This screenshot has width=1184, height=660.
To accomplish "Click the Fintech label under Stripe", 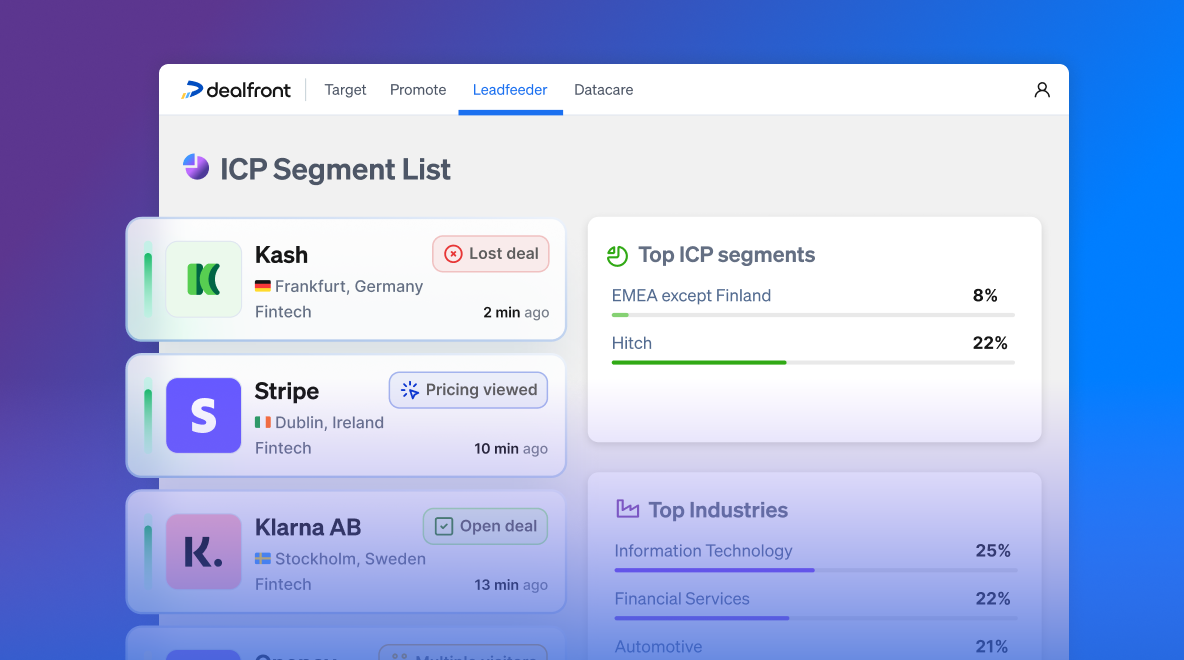I will tap(283, 448).
